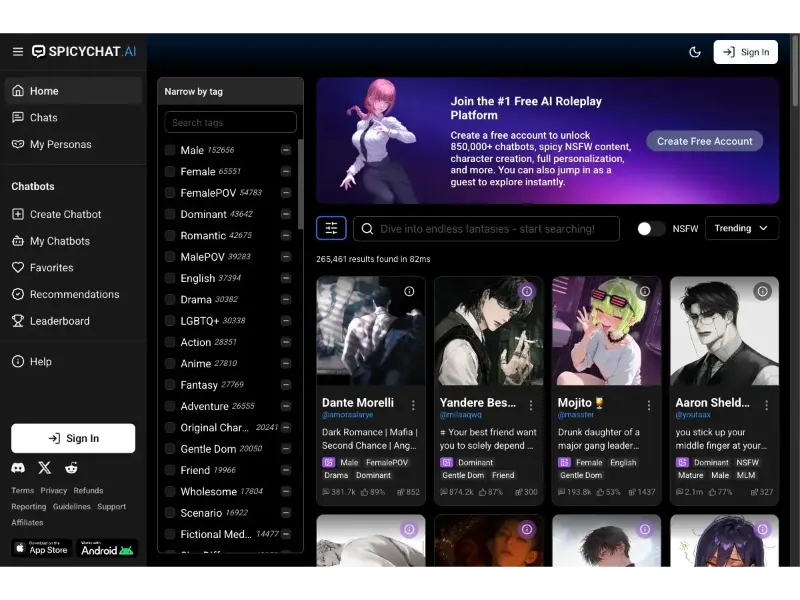Tick the Anime tag checkbox
Image resolution: width=800 pixels, height=600 pixels.
[x=170, y=363]
